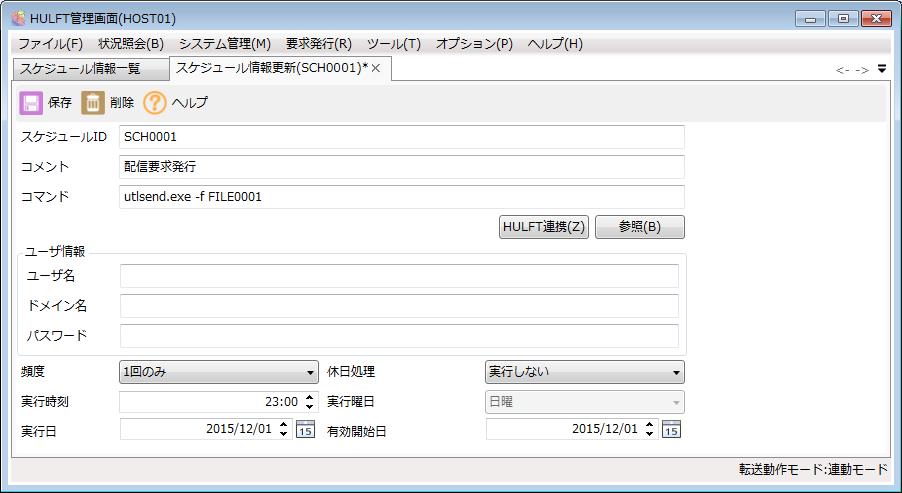The height and width of the screenshot is (493, 902).
Task: Open the 要求発行(R) menu
Action: click(x=319, y=44)
